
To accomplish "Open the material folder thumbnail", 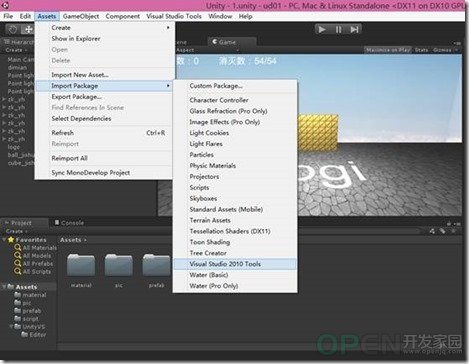I will tap(81, 265).
